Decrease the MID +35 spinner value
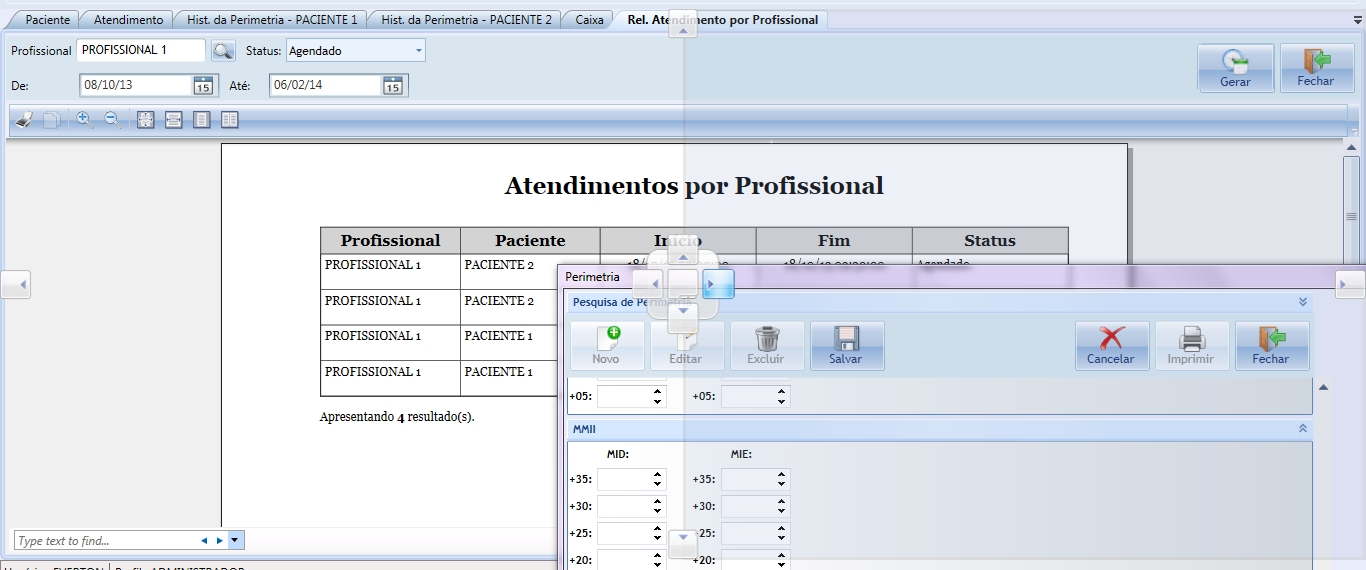Screen dimensions: 1366x570 click(x=658, y=485)
